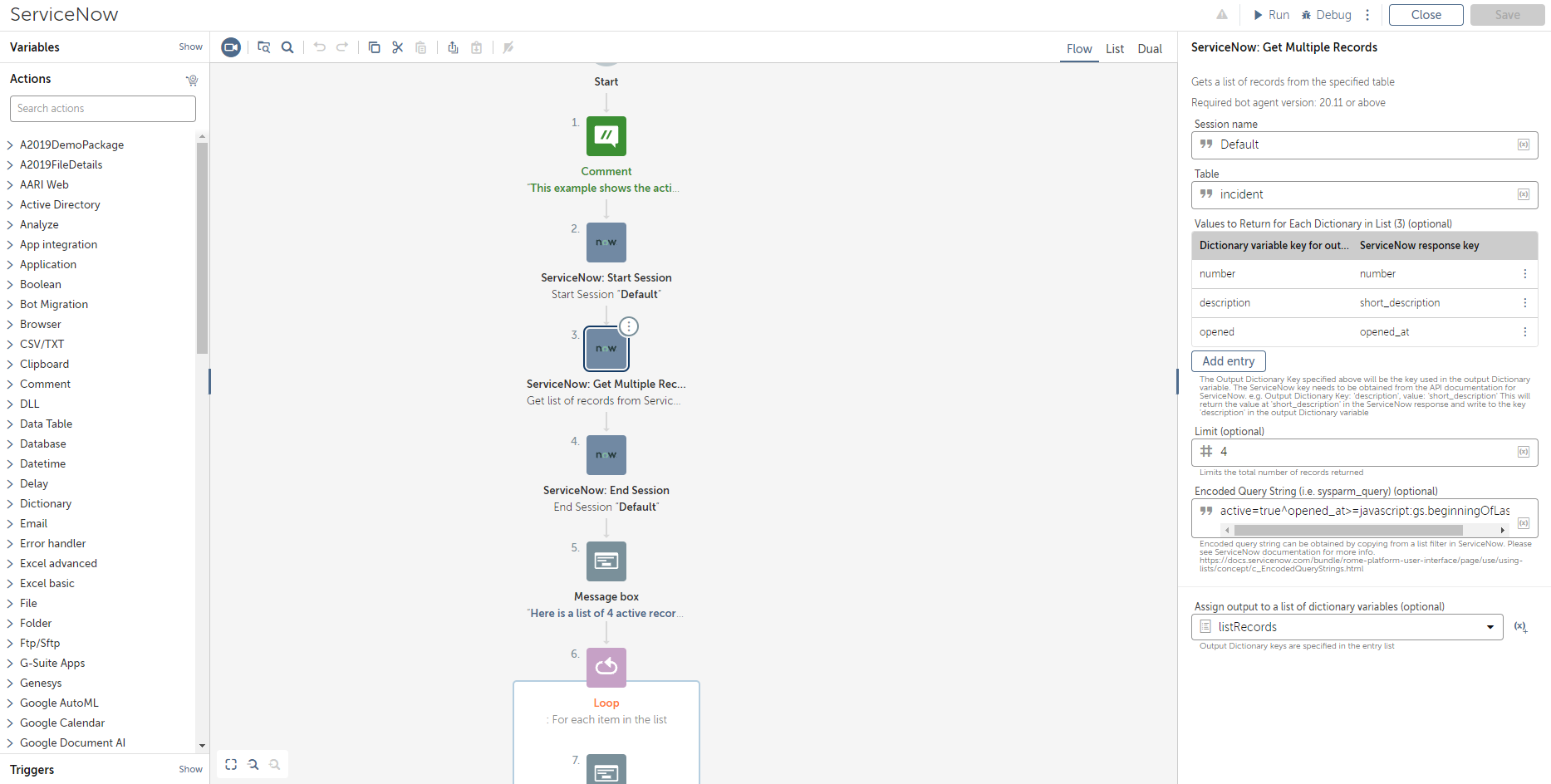1551x784 pixels.
Task: Open the listRecords output variable dropdown
Action: 1347,627
